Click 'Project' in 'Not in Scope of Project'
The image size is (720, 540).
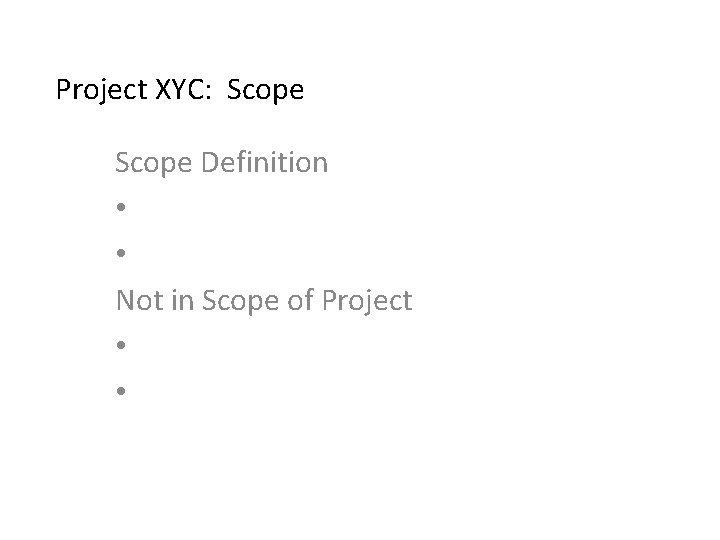click(368, 299)
